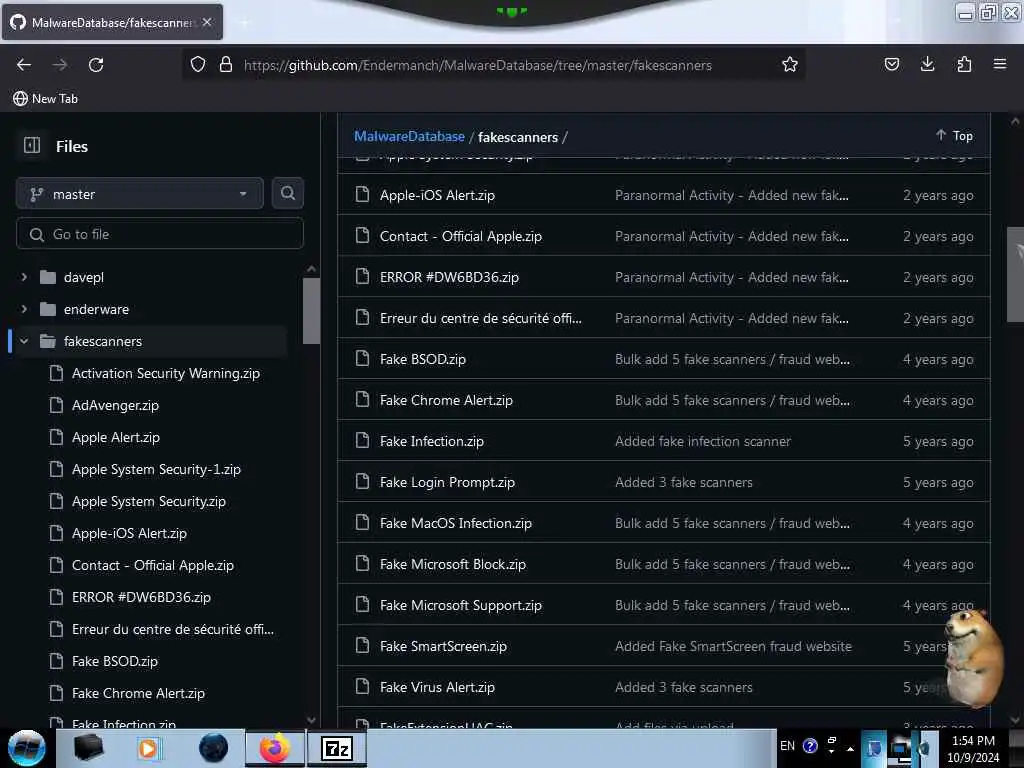The image size is (1024, 768).
Task: Open the 7-Zip taskbar button
Action: pyautogui.click(x=336, y=748)
